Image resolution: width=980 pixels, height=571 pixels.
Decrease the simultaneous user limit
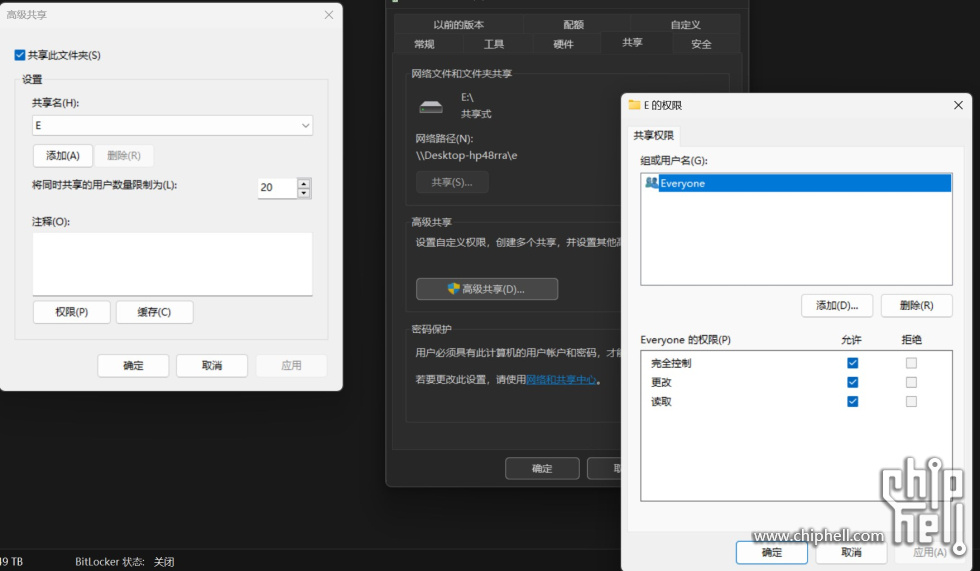304,193
